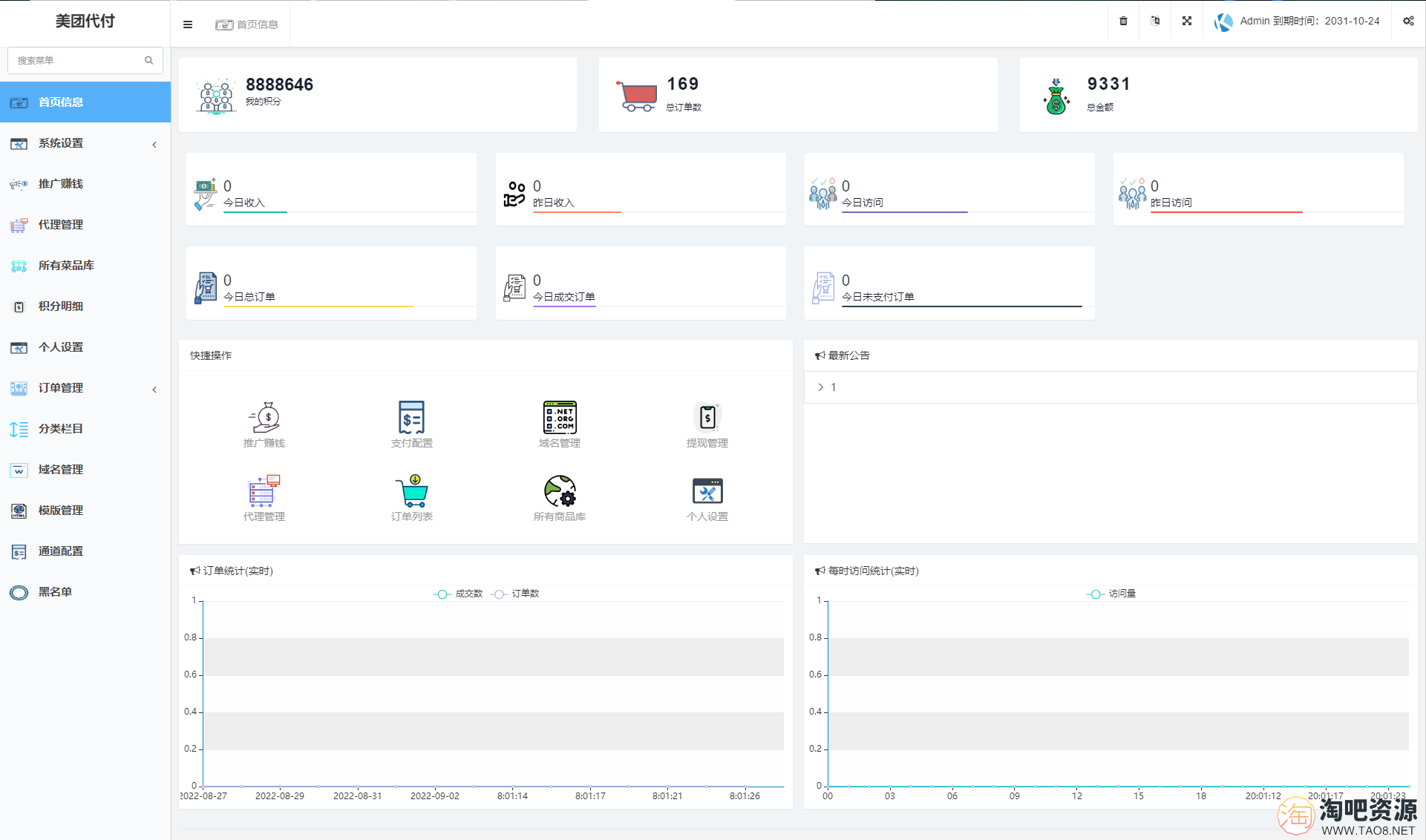Click the 8888646 points value

click(x=280, y=85)
